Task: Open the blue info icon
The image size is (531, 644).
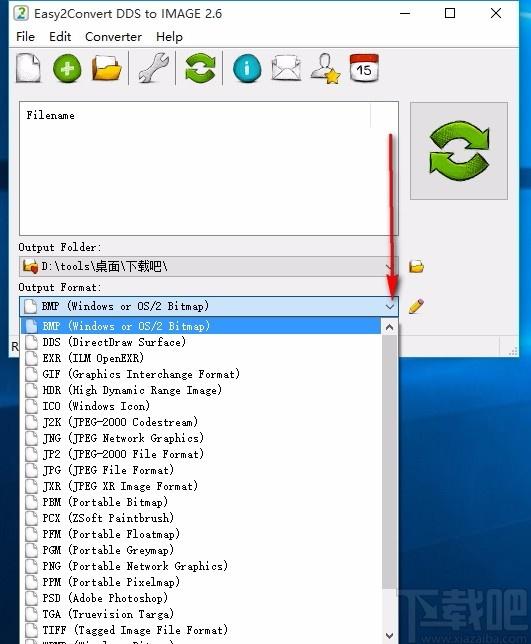Action: (x=247, y=69)
